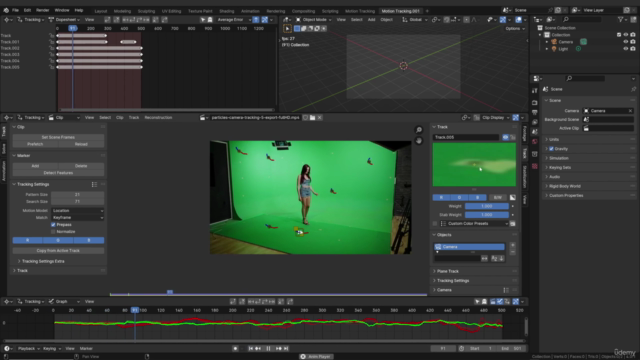Click the minus icon to remove tracking object

tap(513, 252)
